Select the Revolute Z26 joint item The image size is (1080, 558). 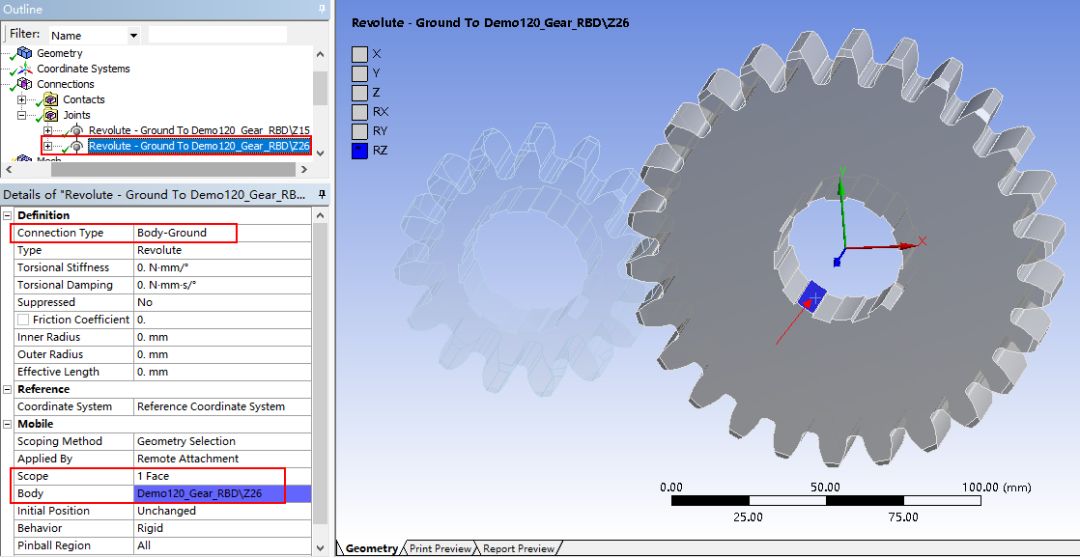click(x=199, y=146)
